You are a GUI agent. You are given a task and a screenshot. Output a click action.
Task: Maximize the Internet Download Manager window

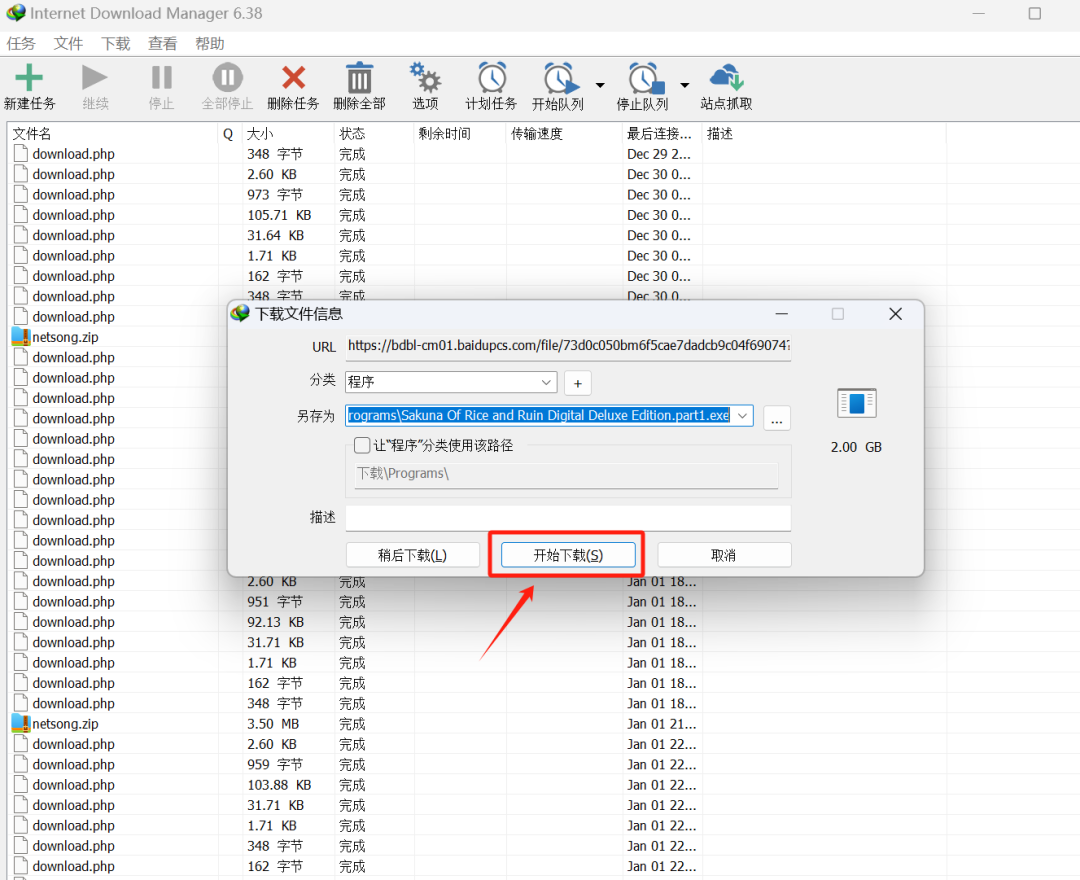(x=1035, y=13)
